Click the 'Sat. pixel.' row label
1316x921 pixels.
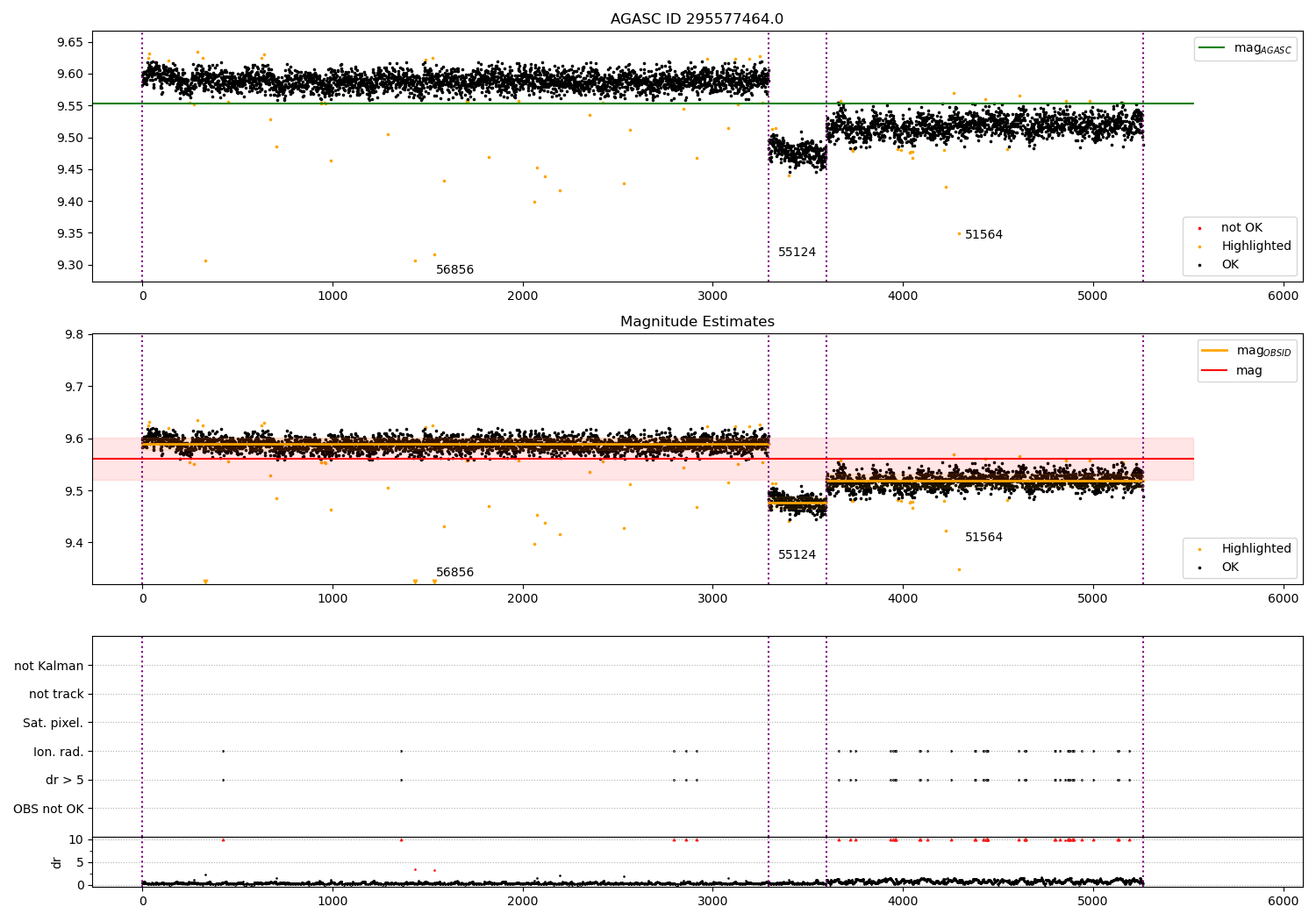pyautogui.click(x=54, y=723)
